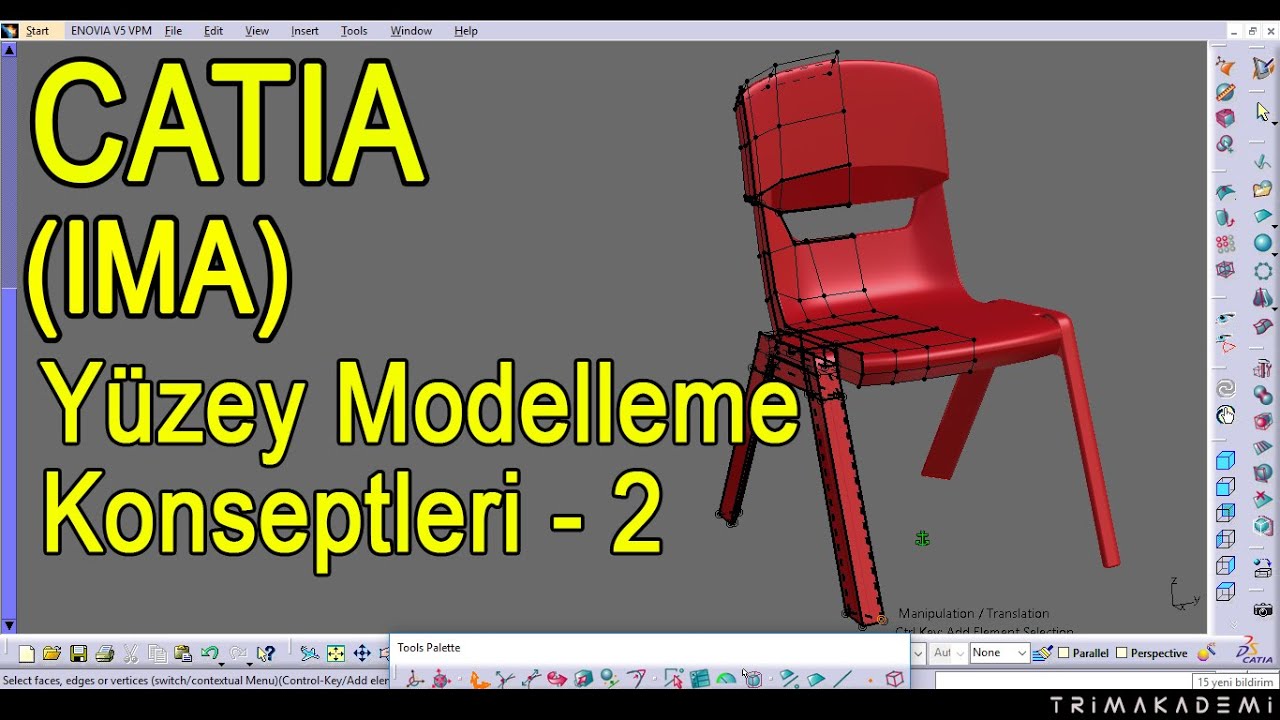Screen dimensions: 1280x720
Task: Open the ENOVIA V5 VPM menu
Action: point(111,31)
